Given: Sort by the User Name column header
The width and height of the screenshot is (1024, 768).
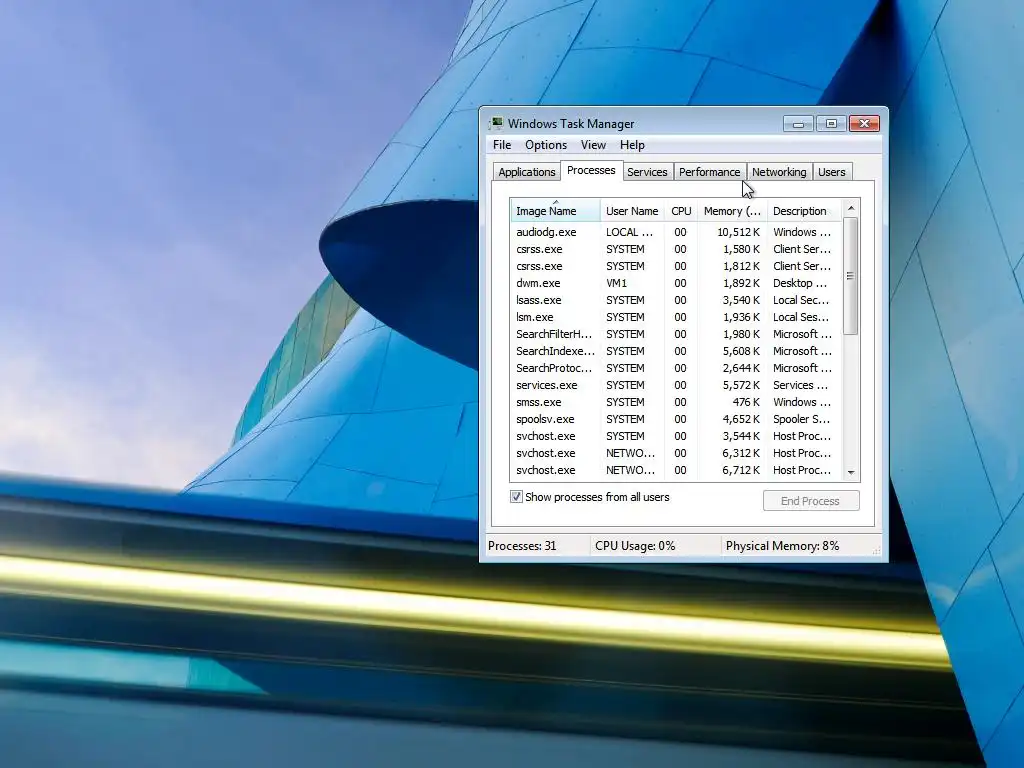Looking at the screenshot, I should [632, 211].
